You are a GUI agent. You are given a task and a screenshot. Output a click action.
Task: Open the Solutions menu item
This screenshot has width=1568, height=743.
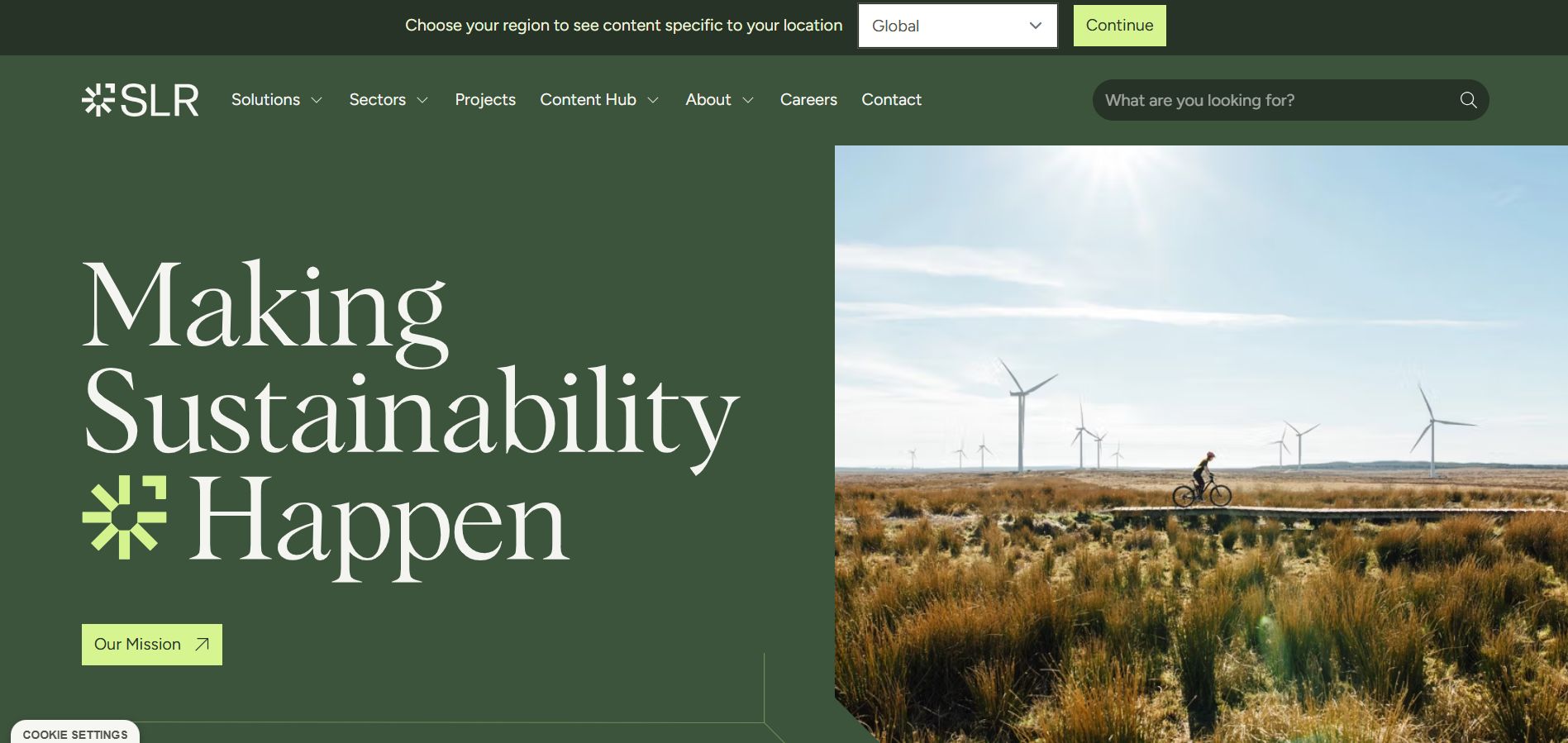(265, 100)
